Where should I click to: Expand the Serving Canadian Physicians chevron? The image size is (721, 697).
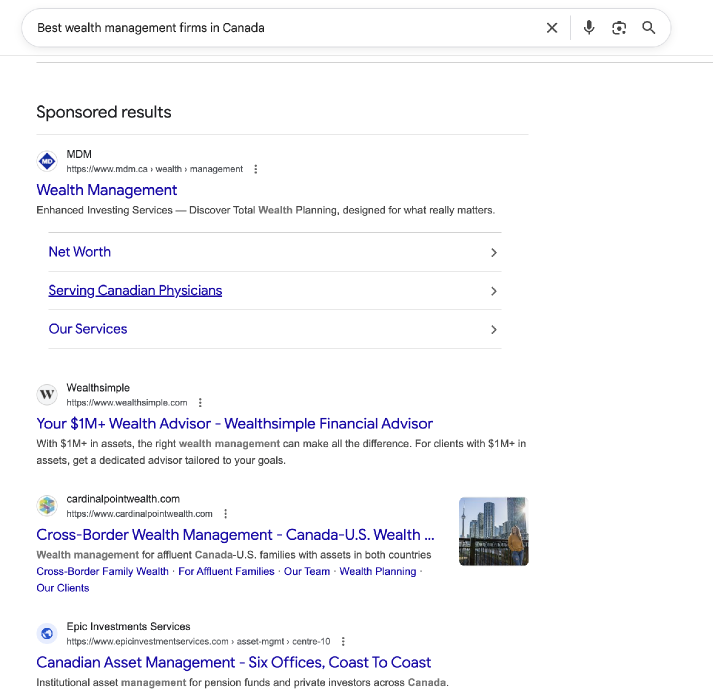pos(493,291)
